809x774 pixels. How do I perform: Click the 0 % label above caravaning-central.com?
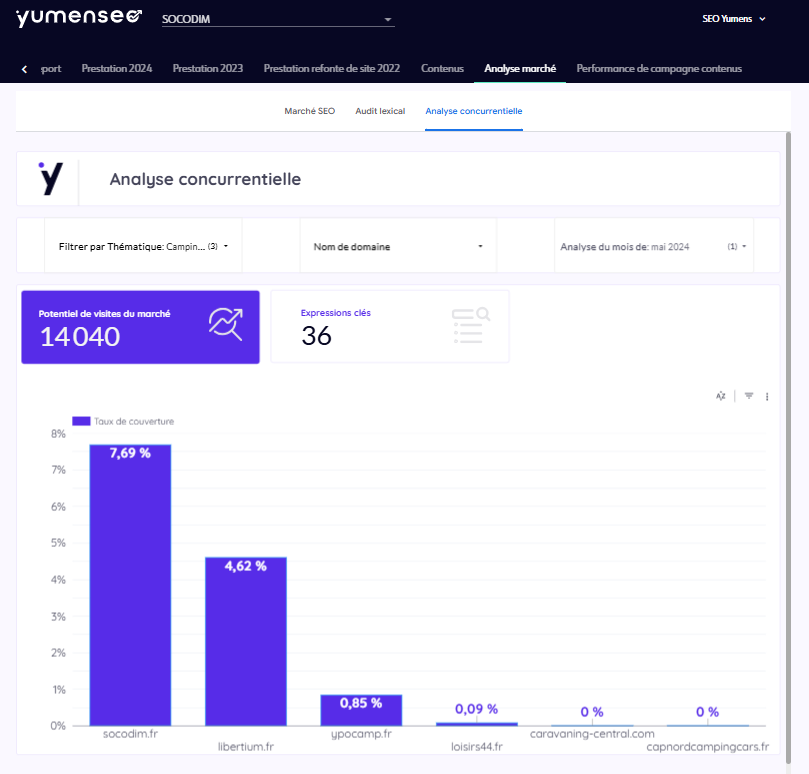592,712
